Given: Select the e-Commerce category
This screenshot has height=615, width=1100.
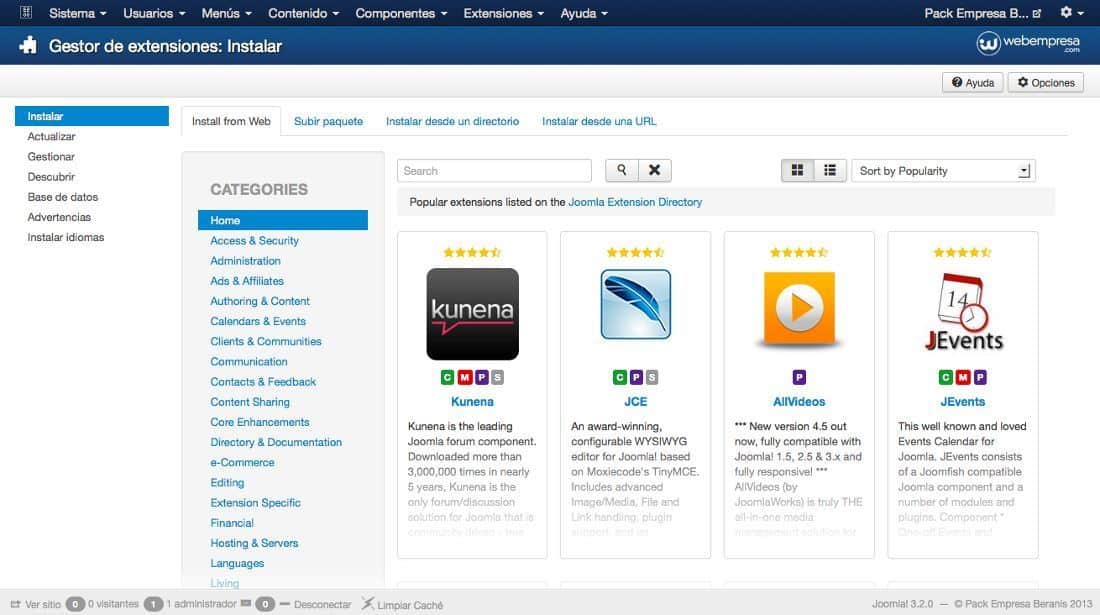Looking at the screenshot, I should pos(242,463).
